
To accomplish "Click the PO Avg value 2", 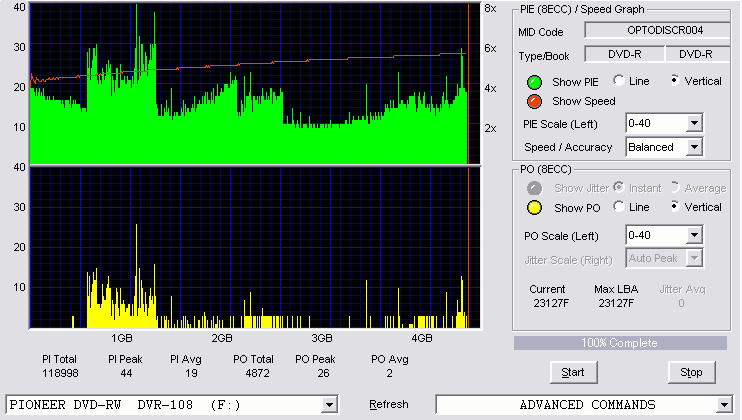I will point(389,373).
